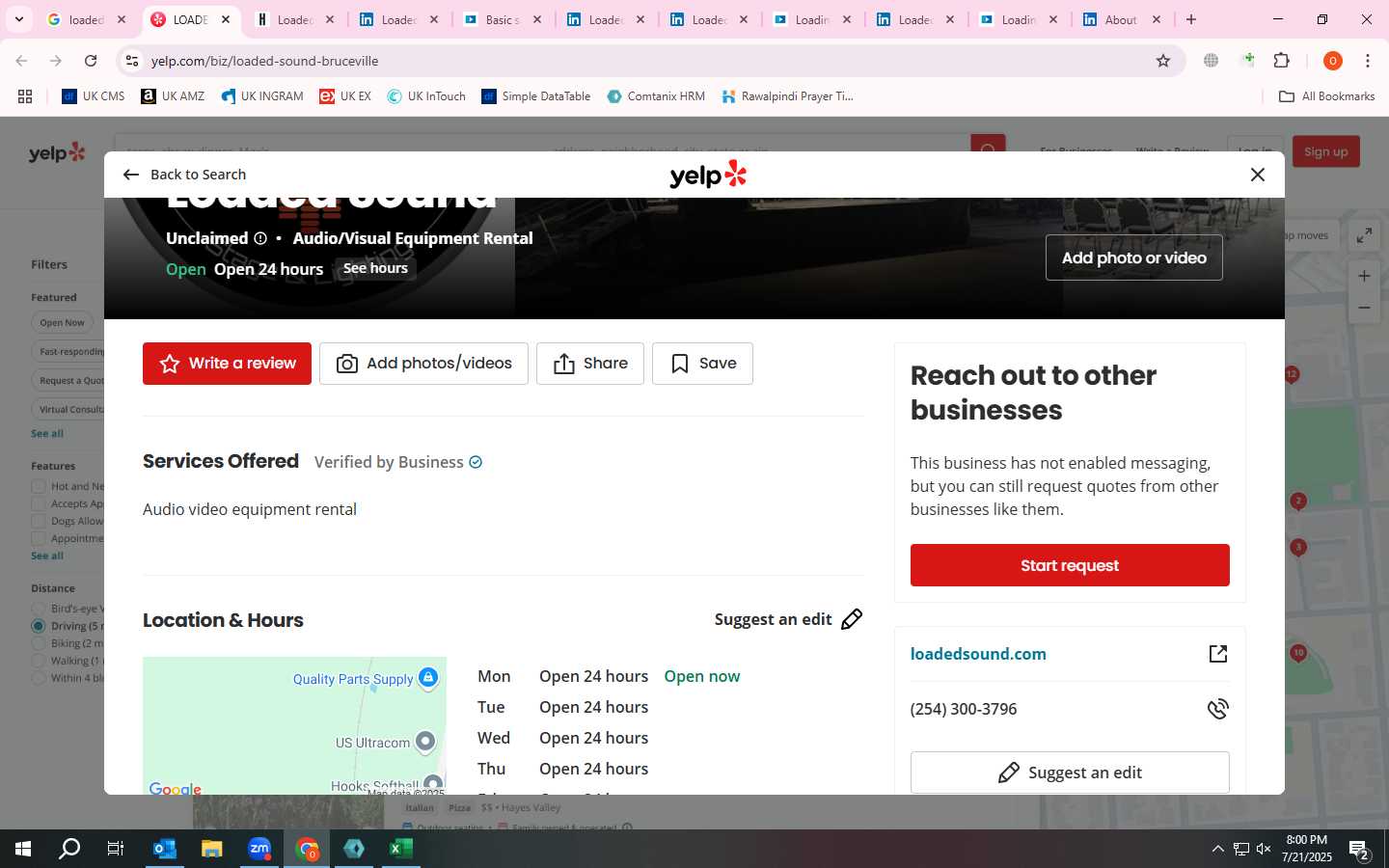Save this business with bookmark button
Image resolution: width=1389 pixels, height=868 pixels.
click(x=702, y=364)
